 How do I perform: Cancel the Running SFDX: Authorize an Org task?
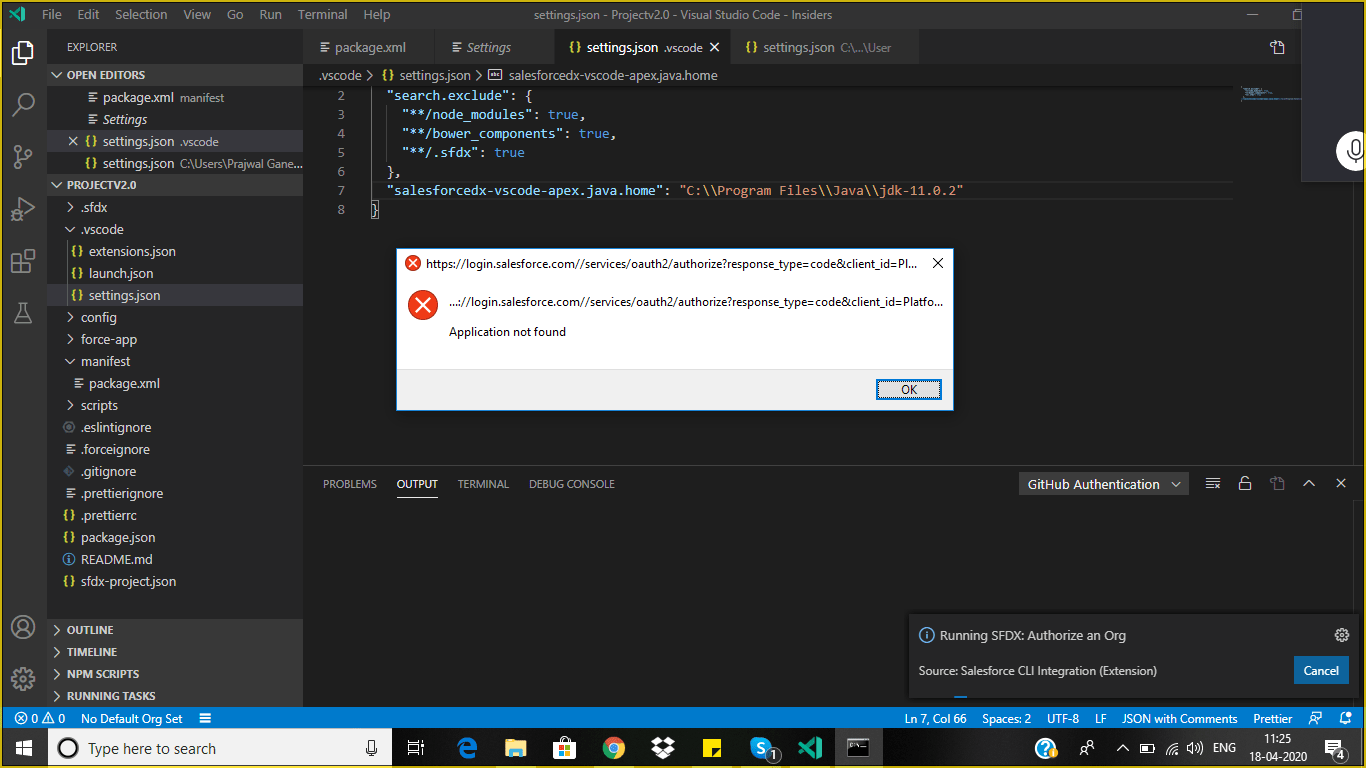(1321, 670)
